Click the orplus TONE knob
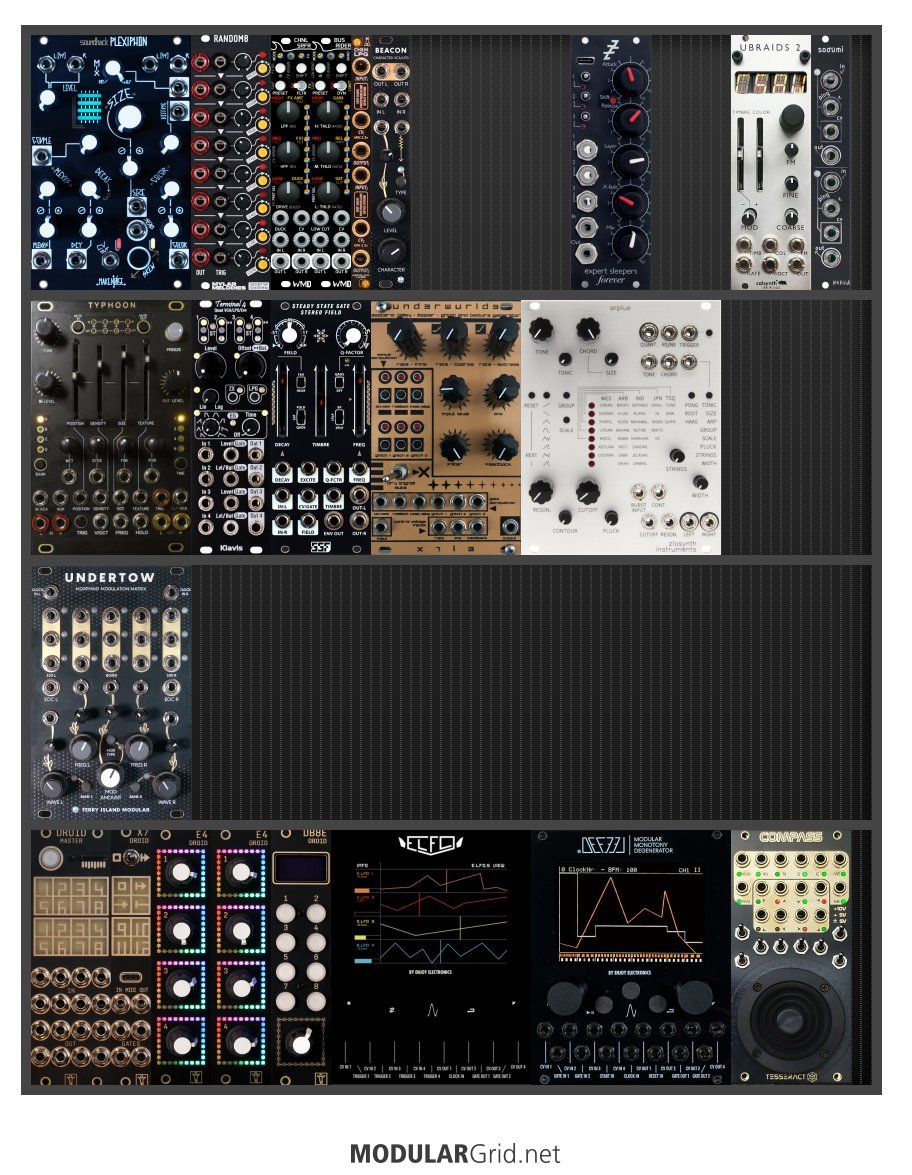 [541, 330]
